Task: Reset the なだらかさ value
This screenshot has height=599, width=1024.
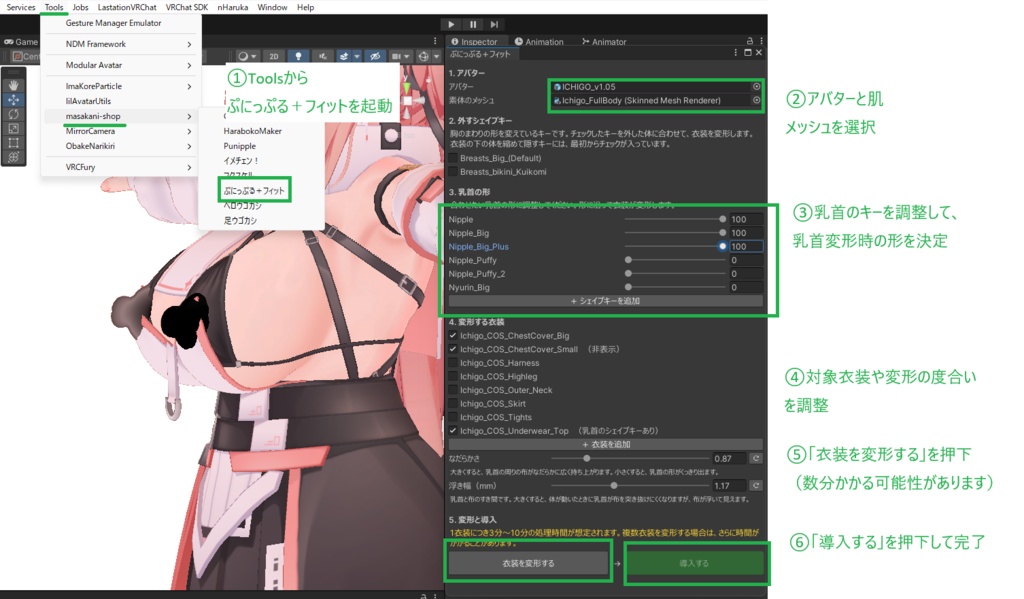Action: [x=756, y=459]
